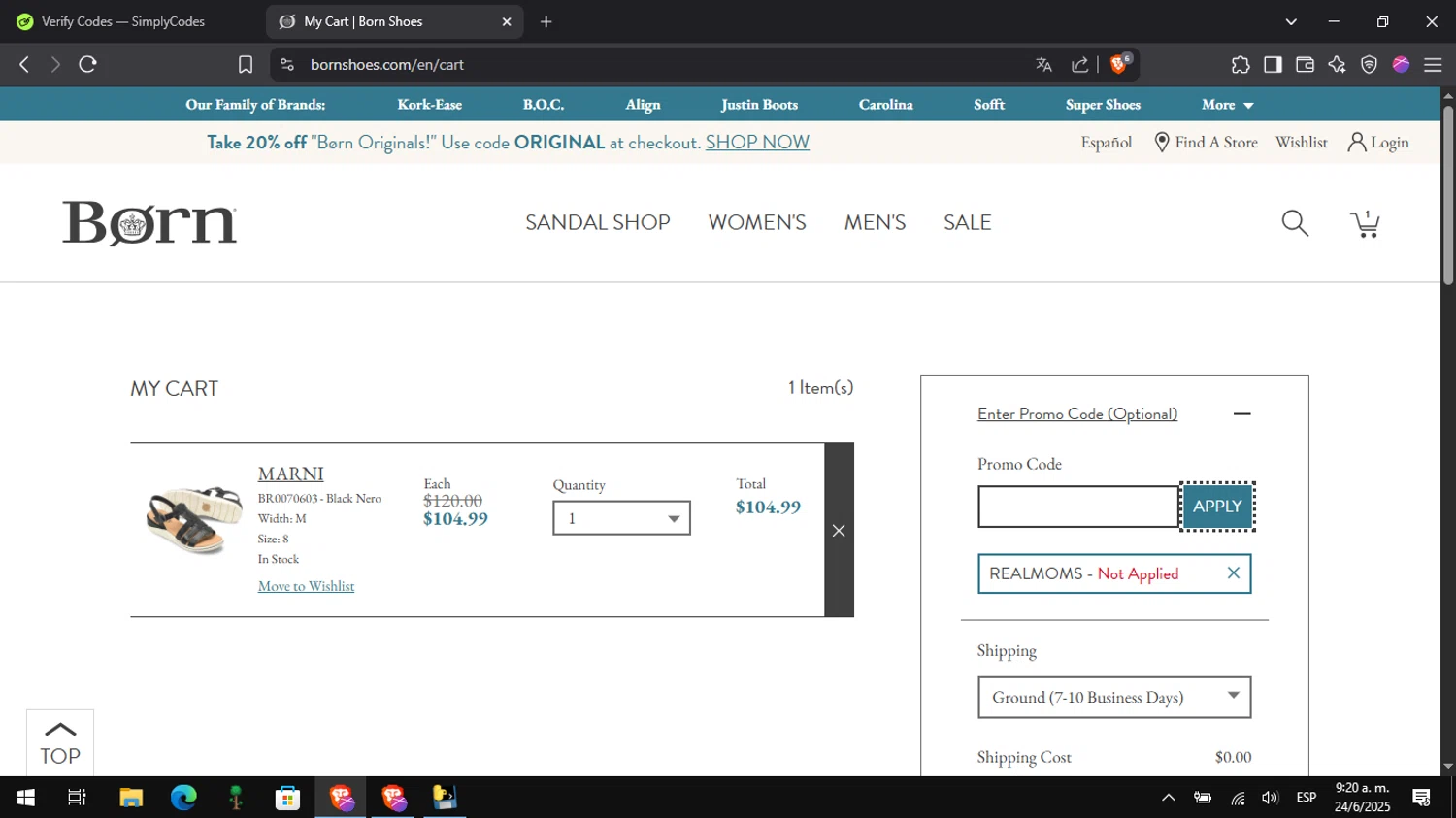Open a new browser tab

point(546,21)
